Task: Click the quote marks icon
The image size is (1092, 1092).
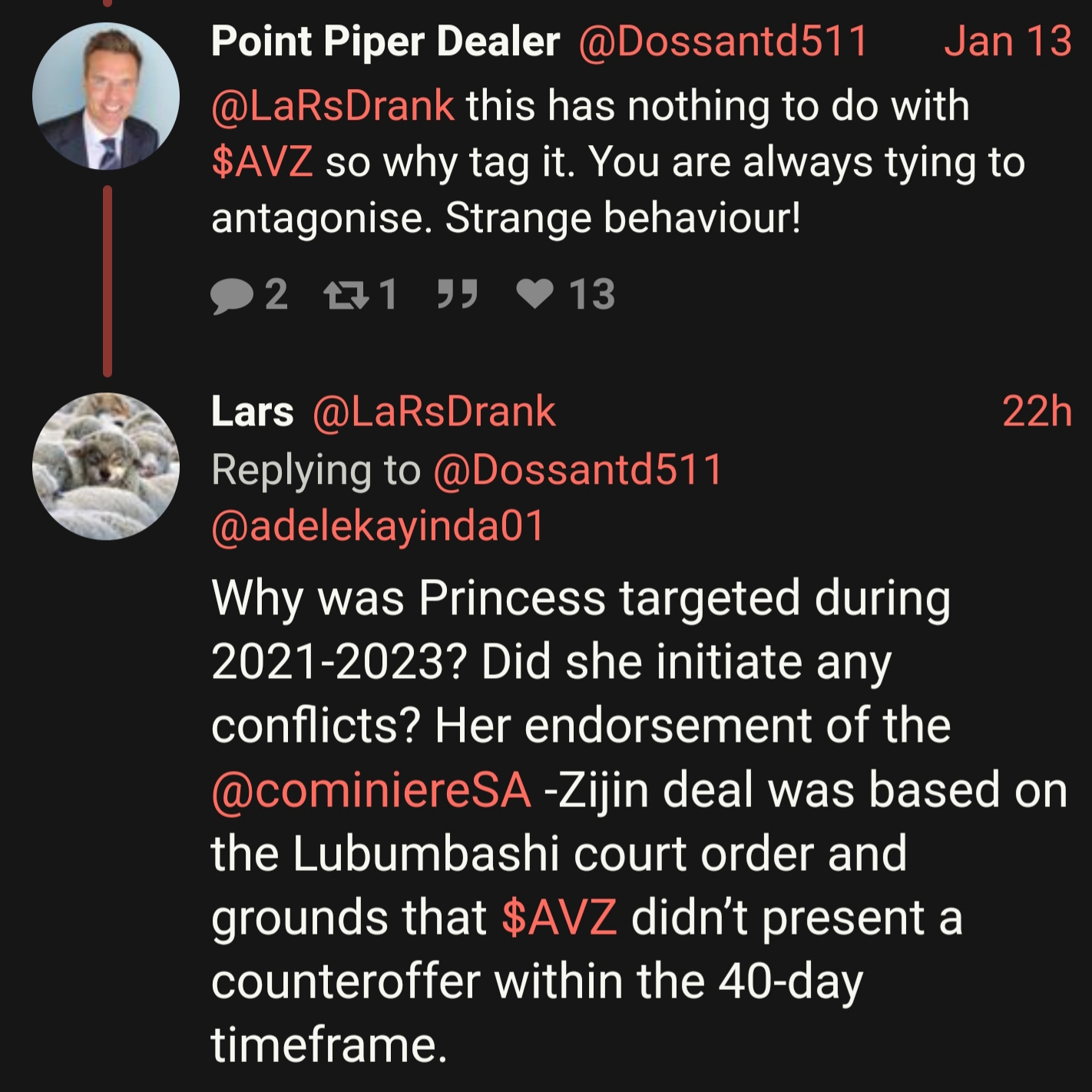Action: (457, 293)
